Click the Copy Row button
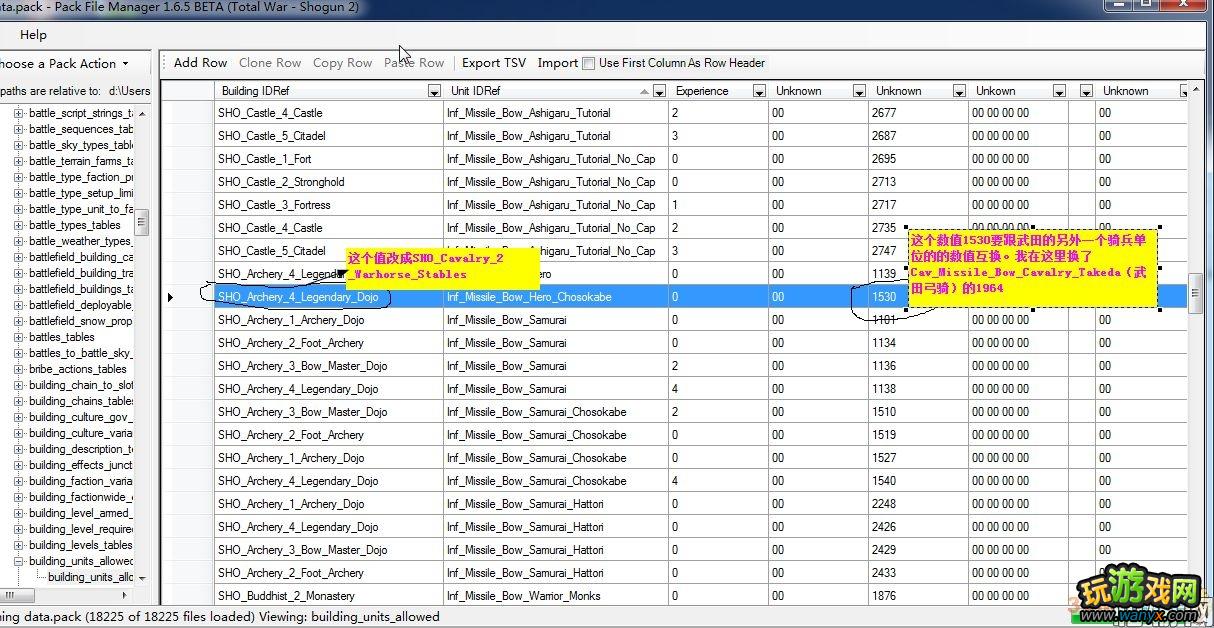Screen dimensions: 1214x628 342,62
